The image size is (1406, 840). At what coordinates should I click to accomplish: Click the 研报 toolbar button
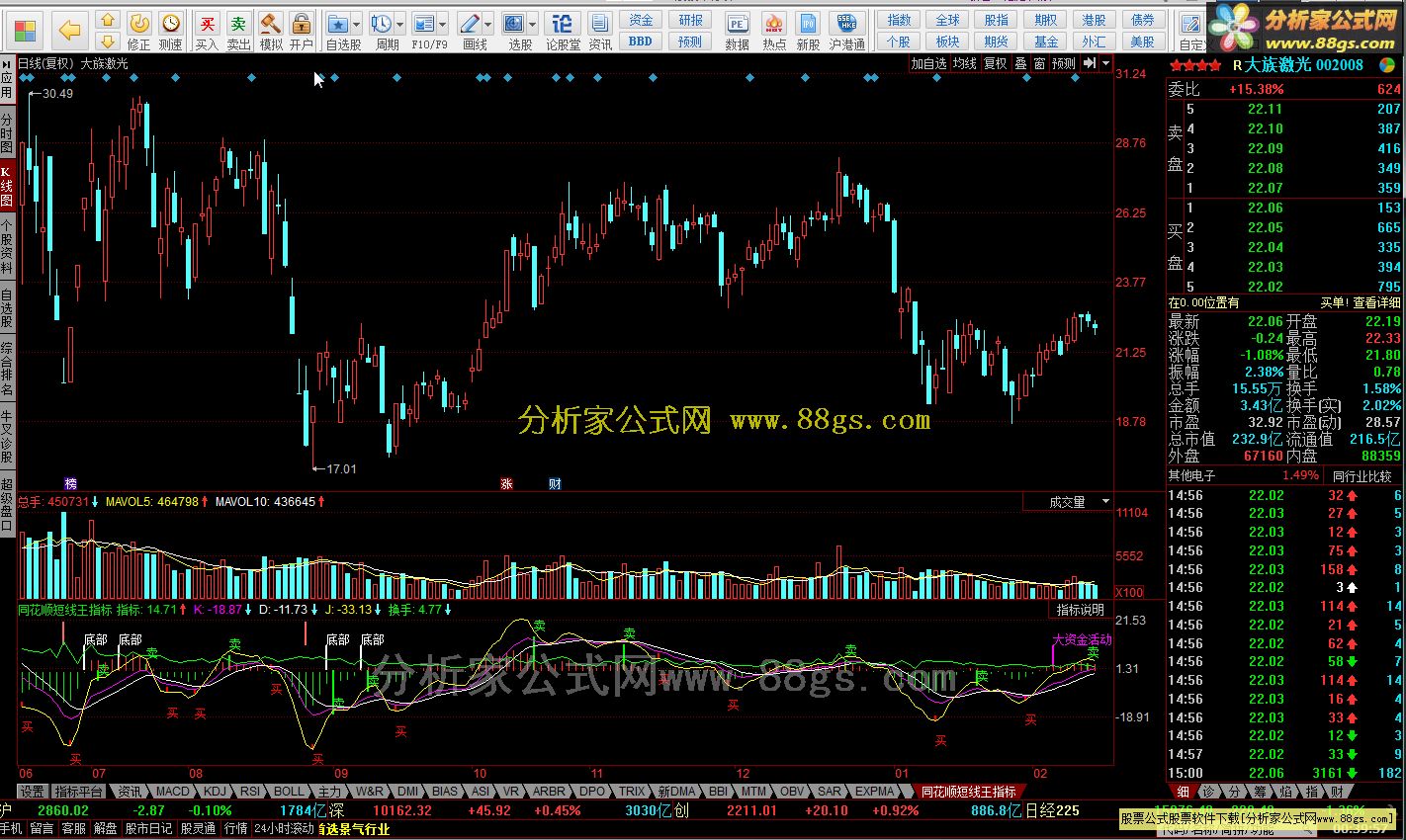pyautogui.click(x=690, y=20)
